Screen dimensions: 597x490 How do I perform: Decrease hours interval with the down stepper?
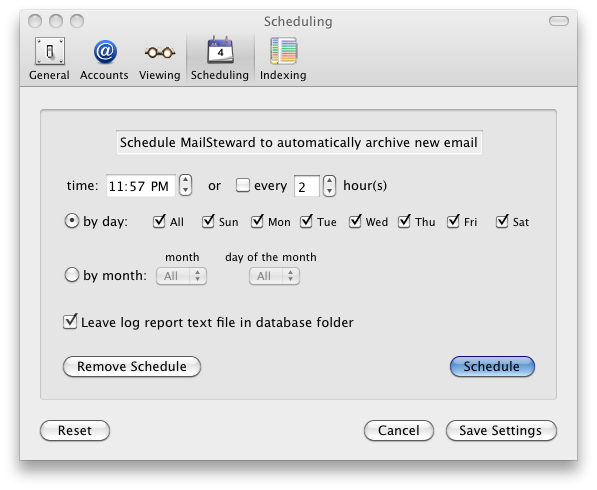click(x=329, y=191)
